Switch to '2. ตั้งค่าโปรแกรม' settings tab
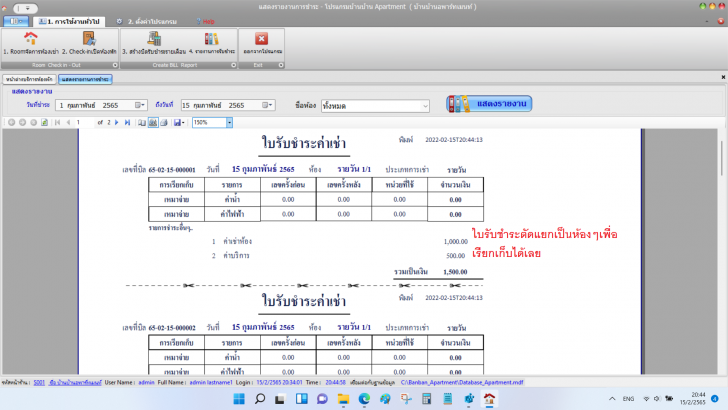This screenshot has width=728, height=410. click(147, 21)
